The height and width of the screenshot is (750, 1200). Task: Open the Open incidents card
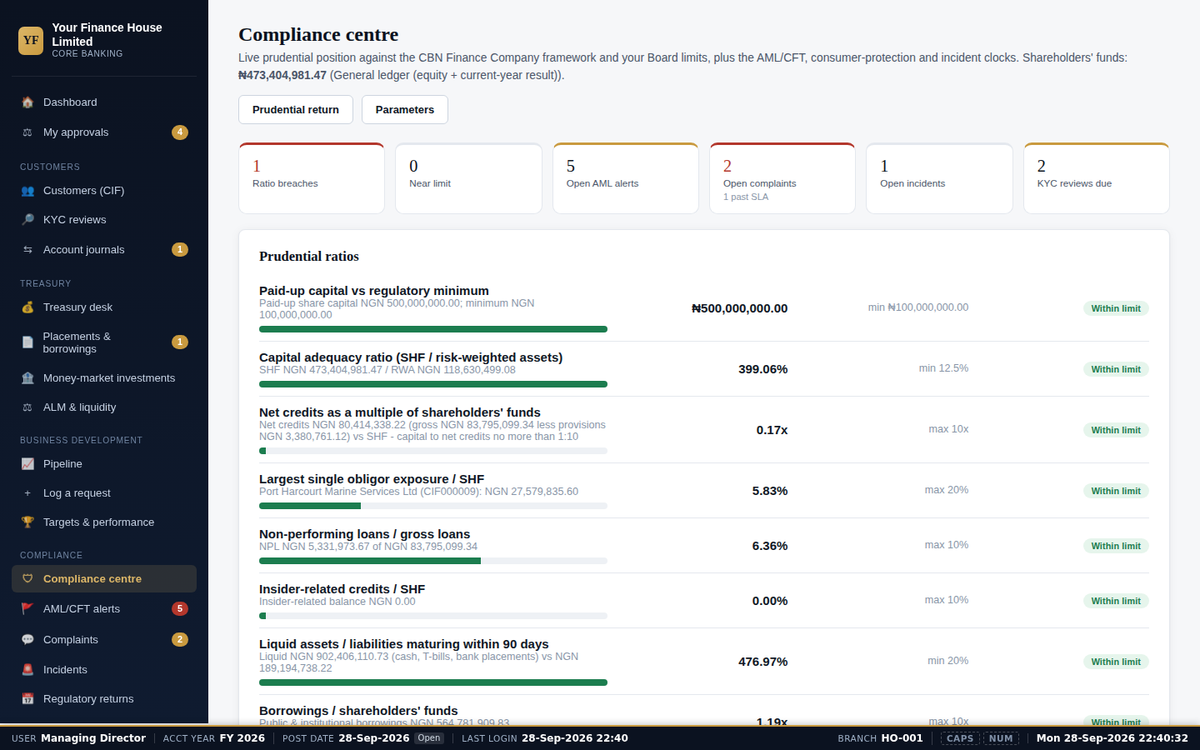tap(940, 178)
